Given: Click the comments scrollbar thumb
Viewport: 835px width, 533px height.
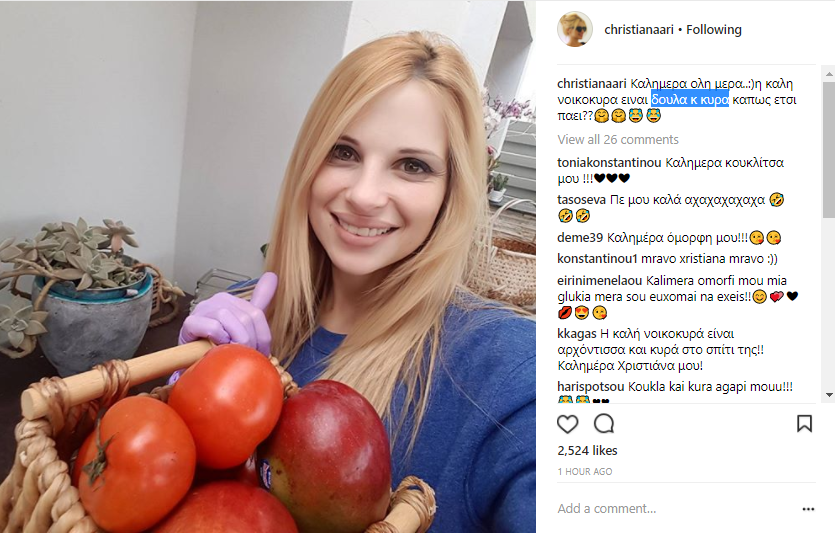Looking at the screenshot, I should [x=829, y=150].
